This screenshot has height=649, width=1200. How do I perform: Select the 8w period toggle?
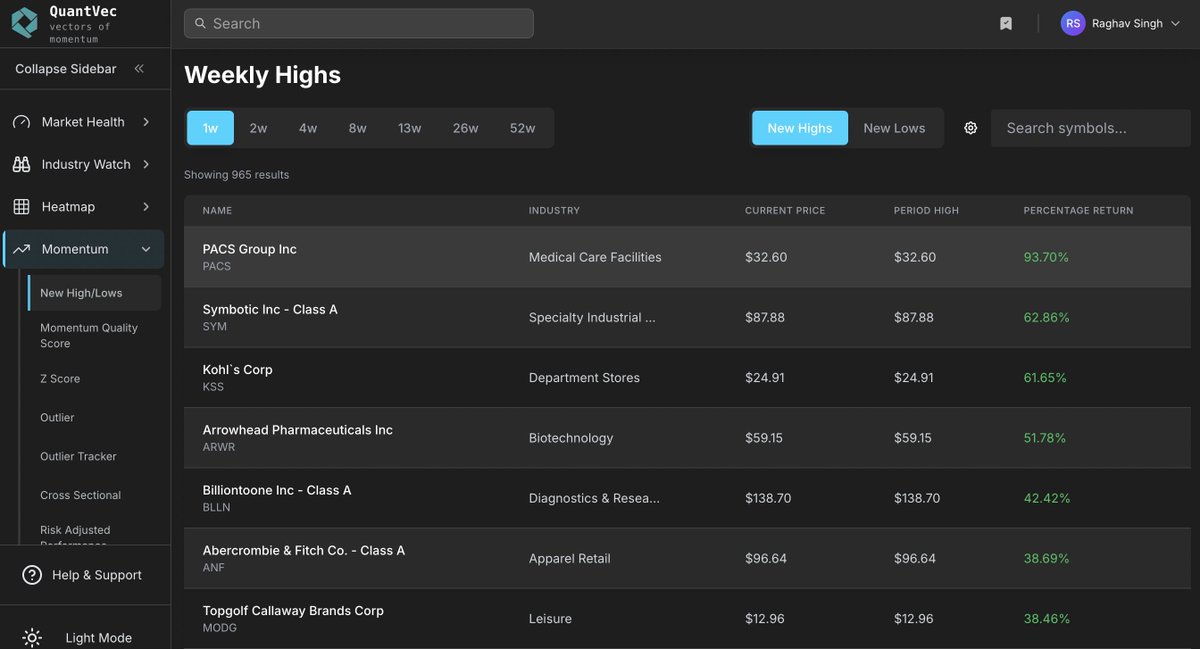click(358, 128)
